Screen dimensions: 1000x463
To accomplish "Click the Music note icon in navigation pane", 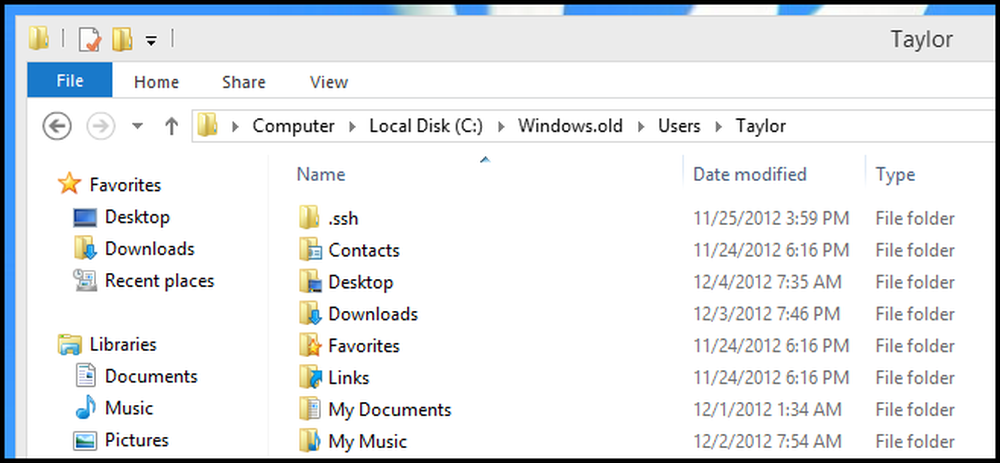I will click(x=85, y=408).
